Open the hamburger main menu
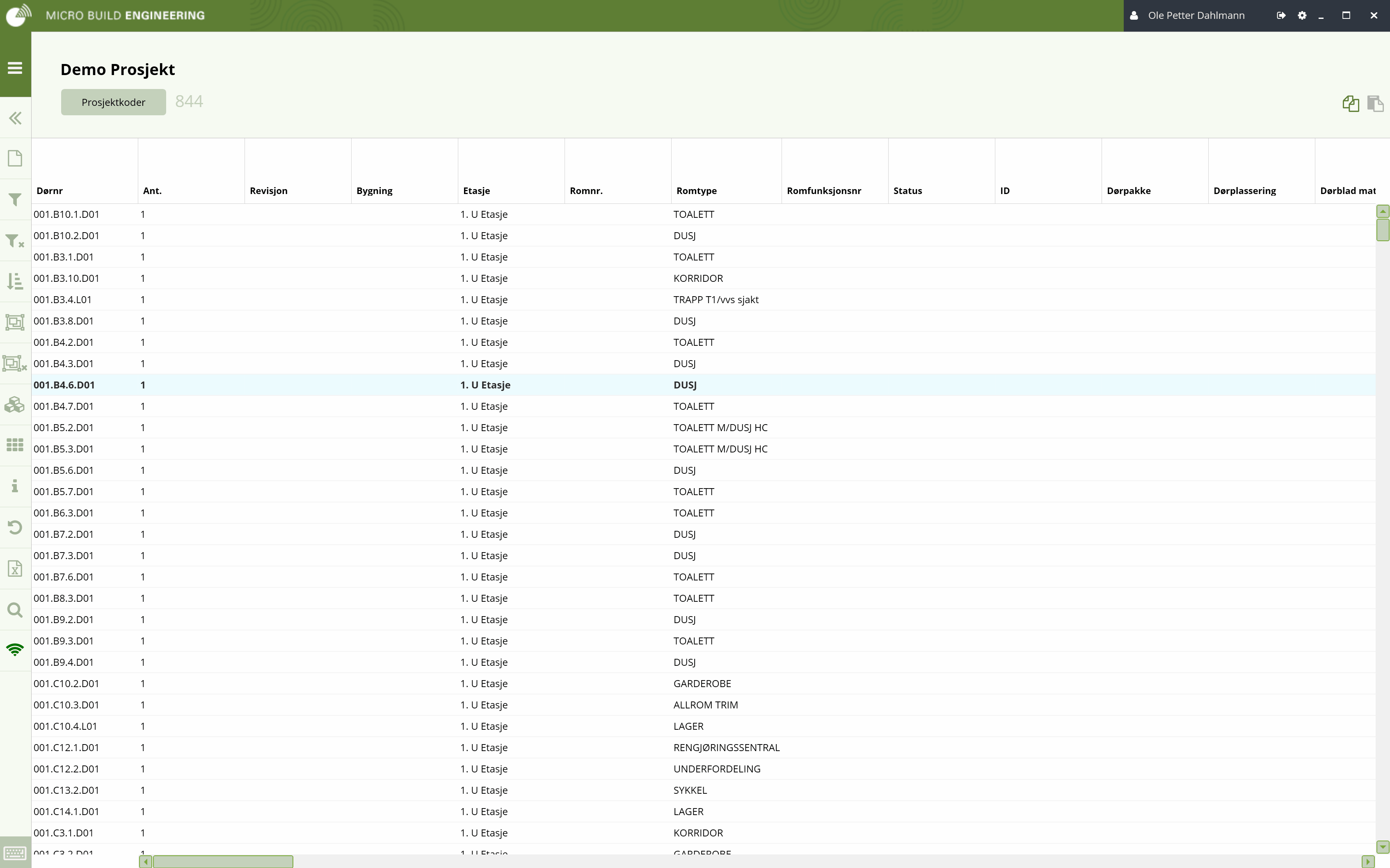 tap(15, 69)
